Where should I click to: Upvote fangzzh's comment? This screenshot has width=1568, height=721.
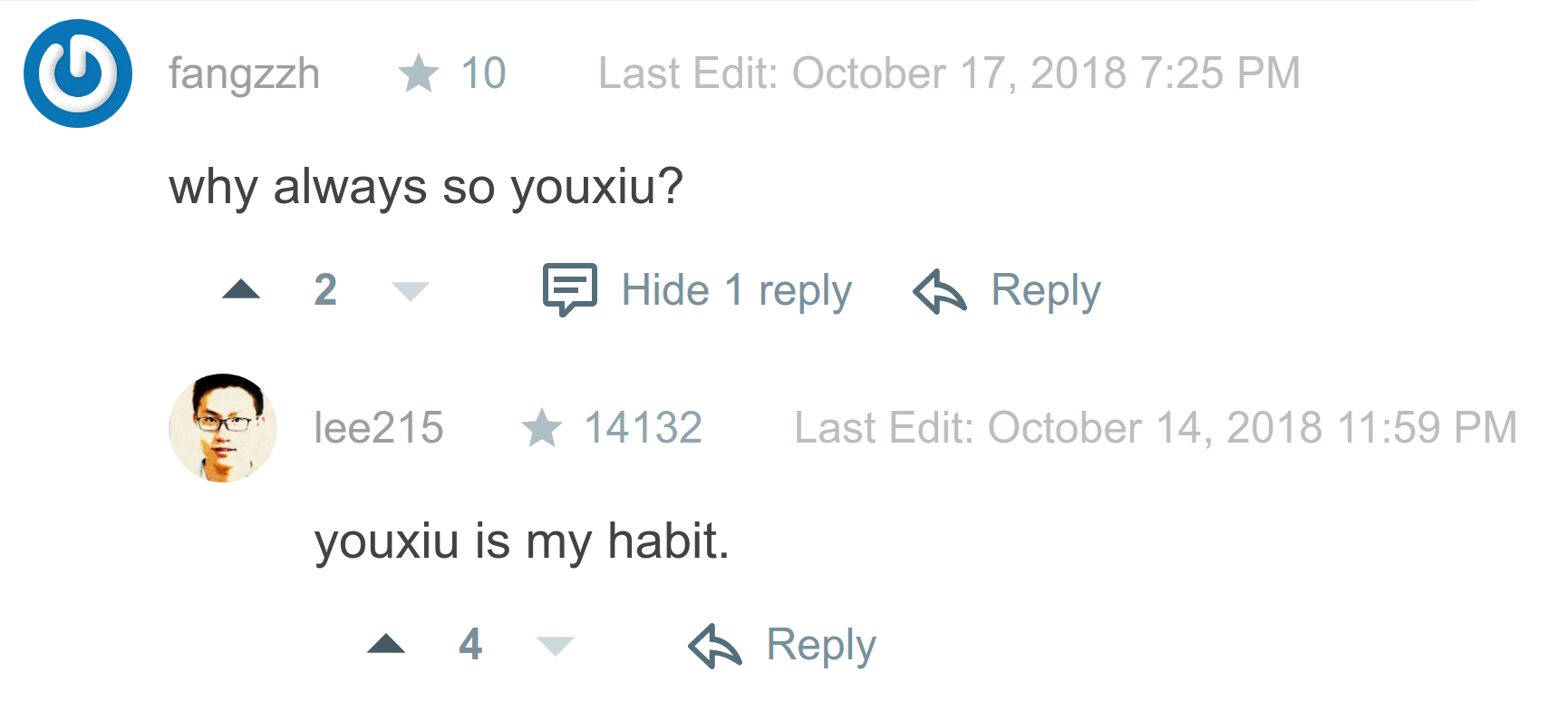[x=241, y=289]
